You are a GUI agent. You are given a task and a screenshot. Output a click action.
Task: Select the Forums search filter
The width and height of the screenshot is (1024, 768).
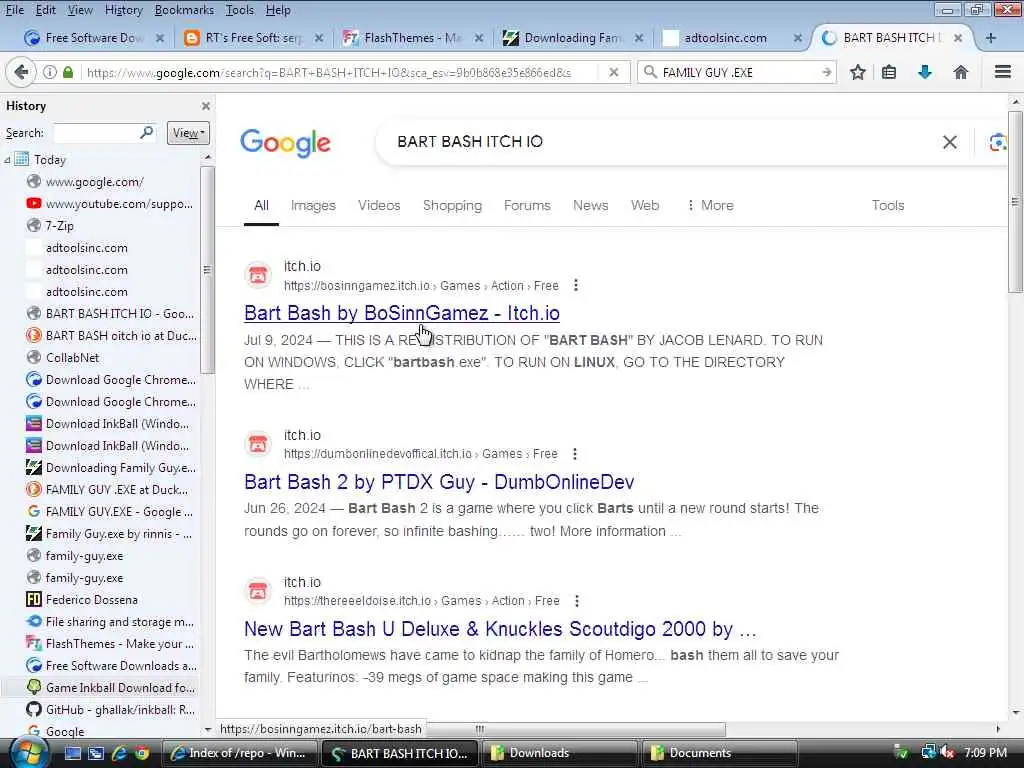click(x=527, y=205)
